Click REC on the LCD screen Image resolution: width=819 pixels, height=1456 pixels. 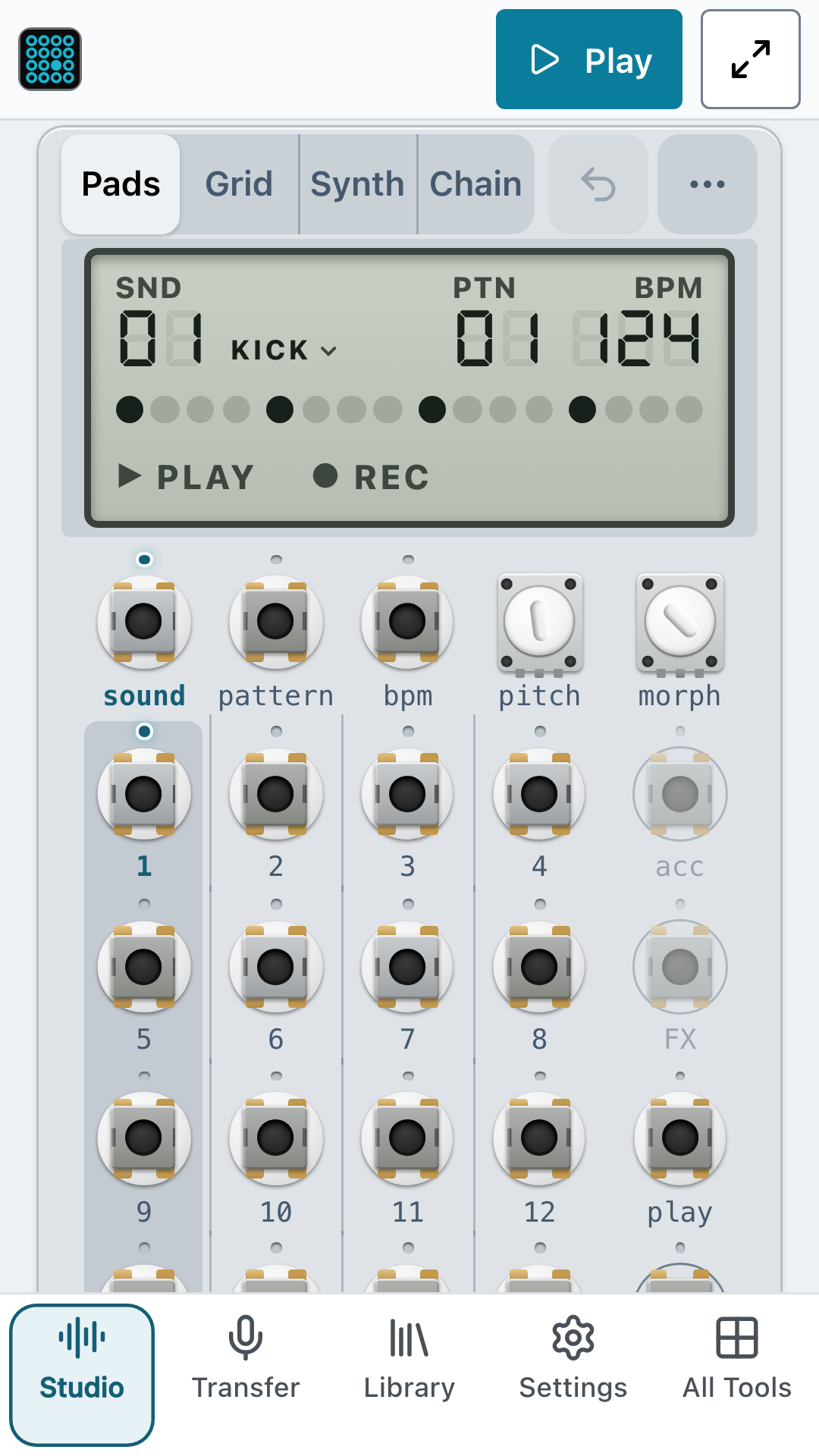[372, 477]
